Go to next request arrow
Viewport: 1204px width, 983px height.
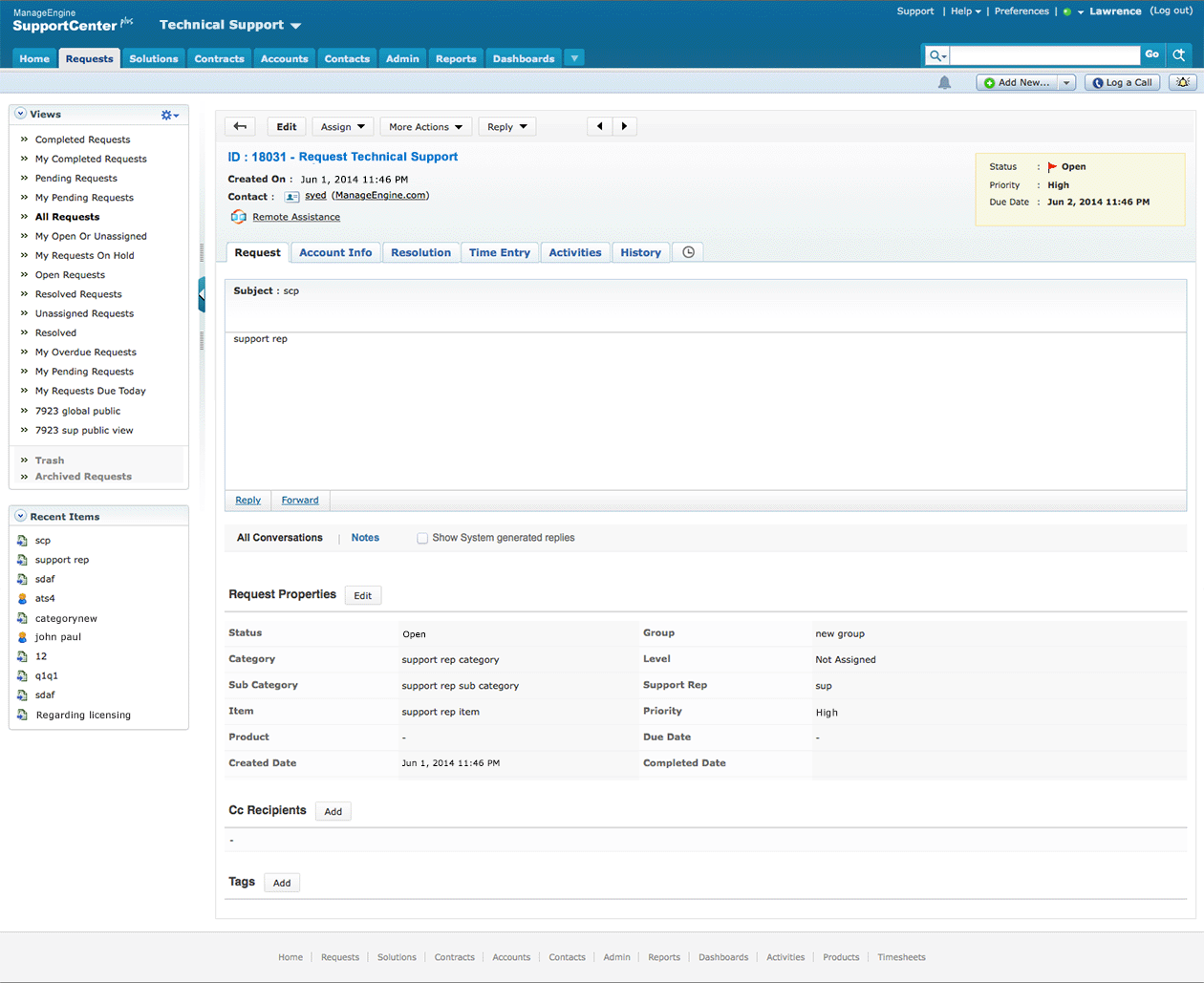coord(624,126)
